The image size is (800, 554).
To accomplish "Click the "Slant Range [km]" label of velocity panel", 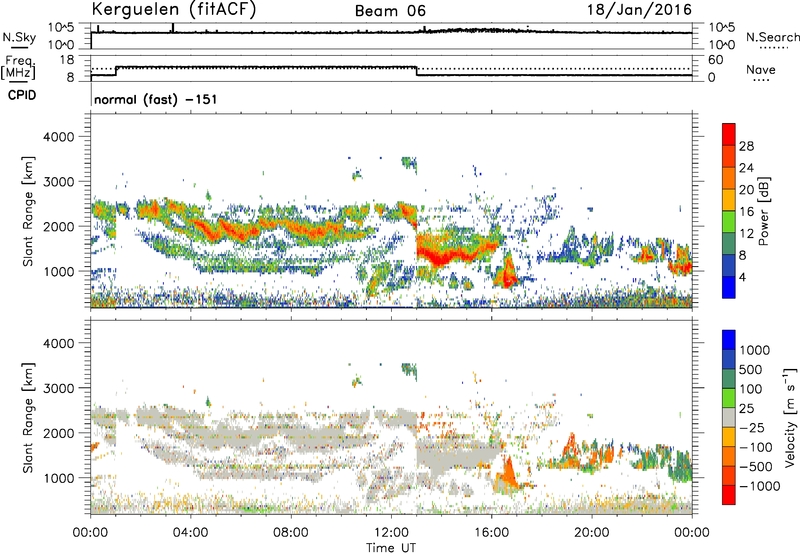I will tap(28, 417).
